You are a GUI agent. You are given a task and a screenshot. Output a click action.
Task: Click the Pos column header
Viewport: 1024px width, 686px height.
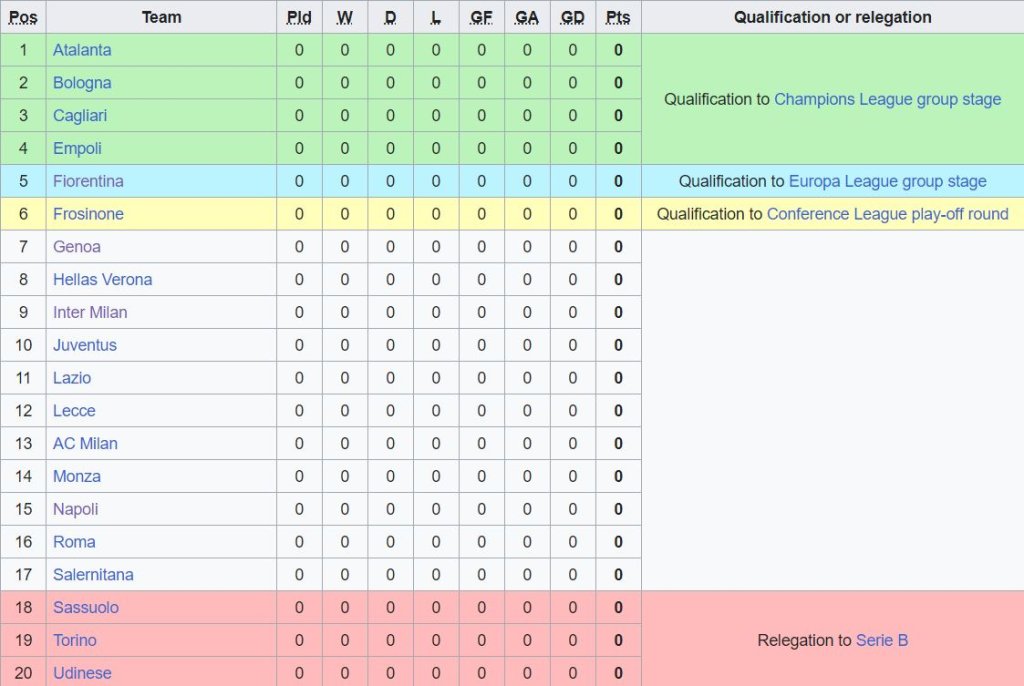click(23, 17)
